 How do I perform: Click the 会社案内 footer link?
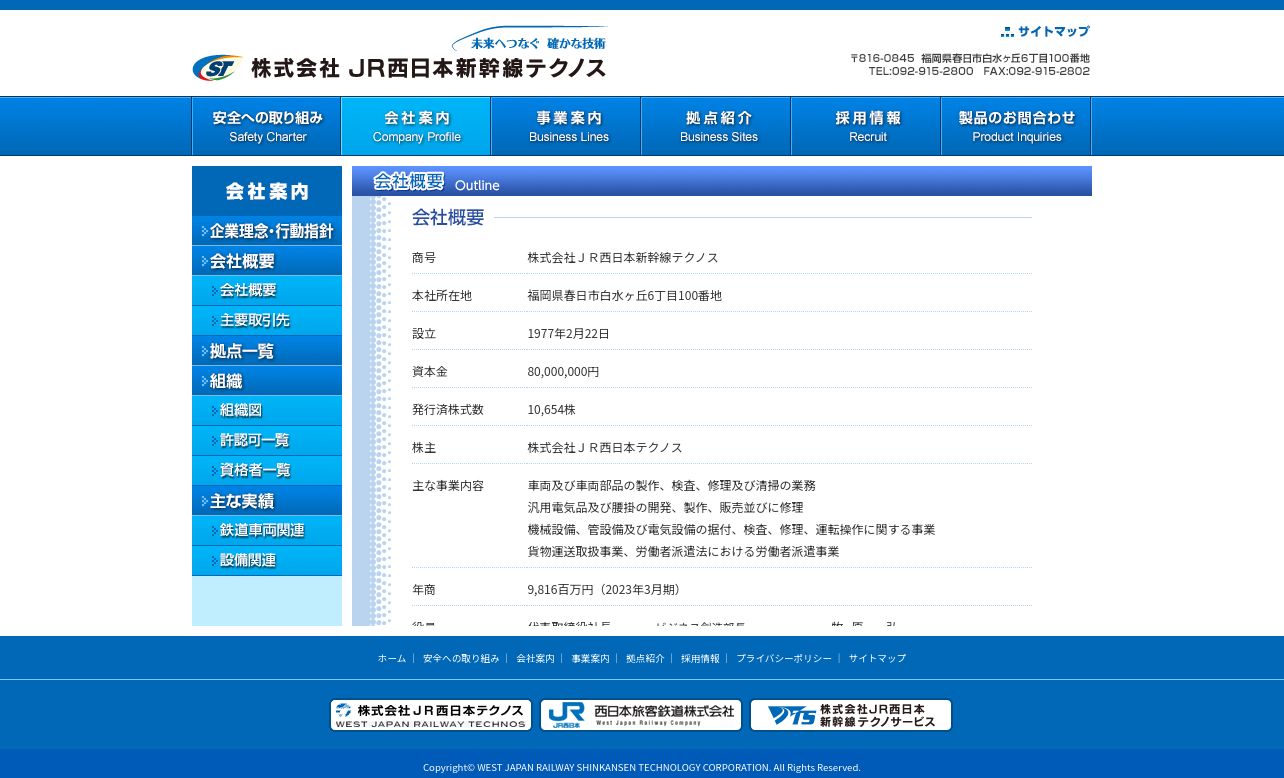tap(535, 658)
